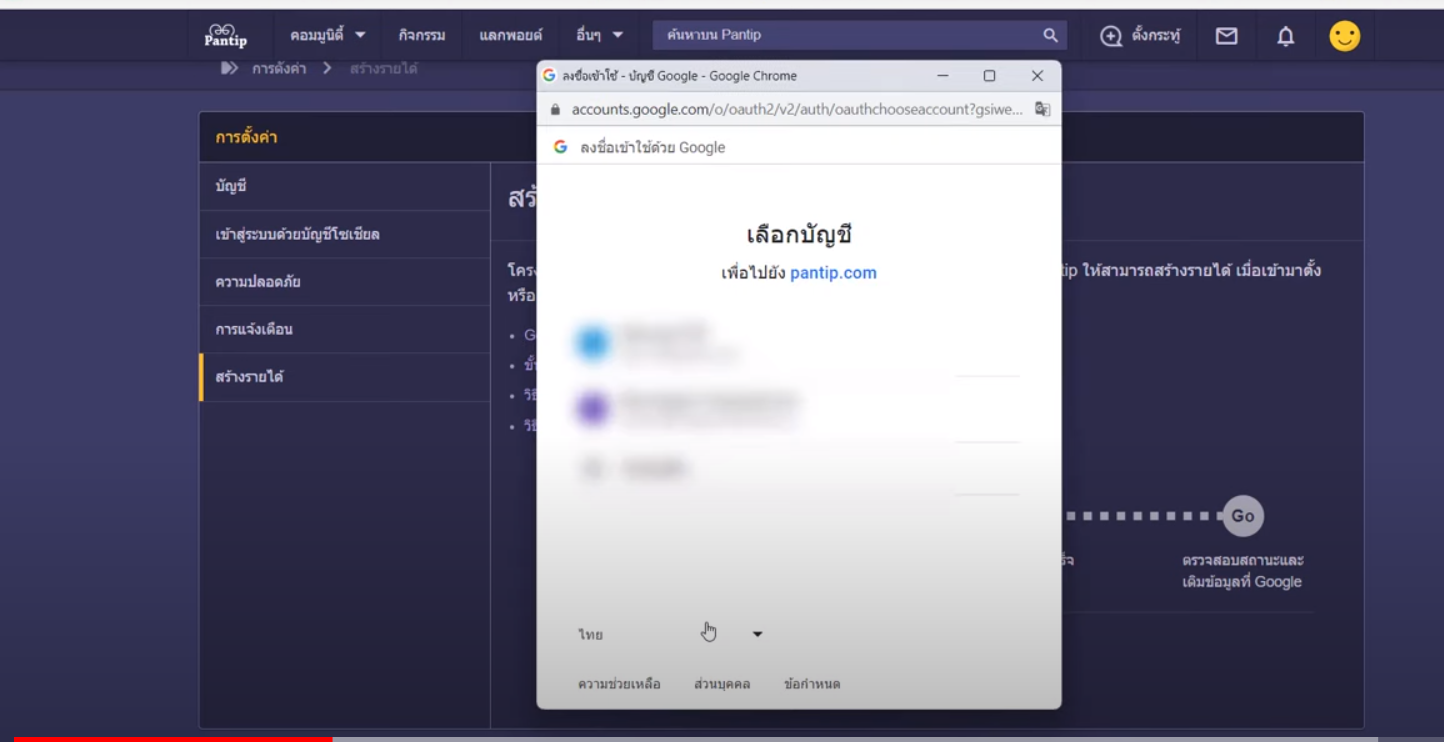Click the Pantip logo
The height and width of the screenshot is (742, 1444).
pos(226,36)
